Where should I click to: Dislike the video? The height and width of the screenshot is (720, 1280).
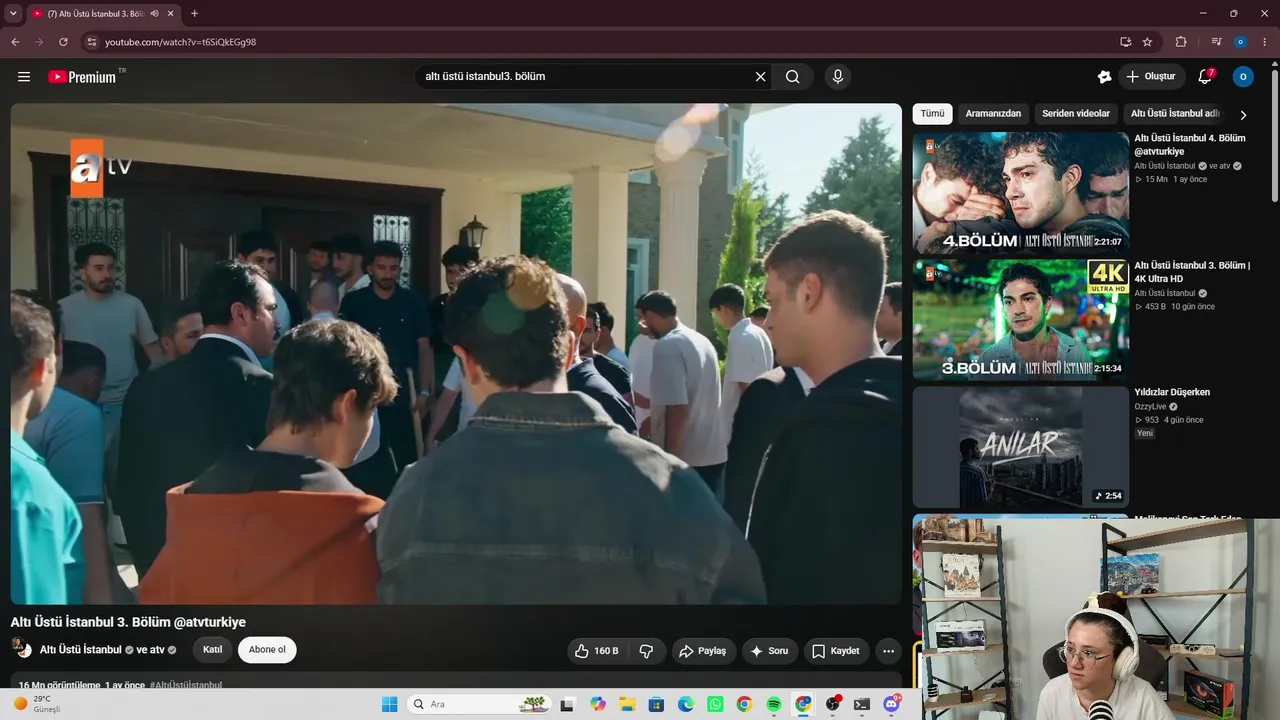(647, 651)
